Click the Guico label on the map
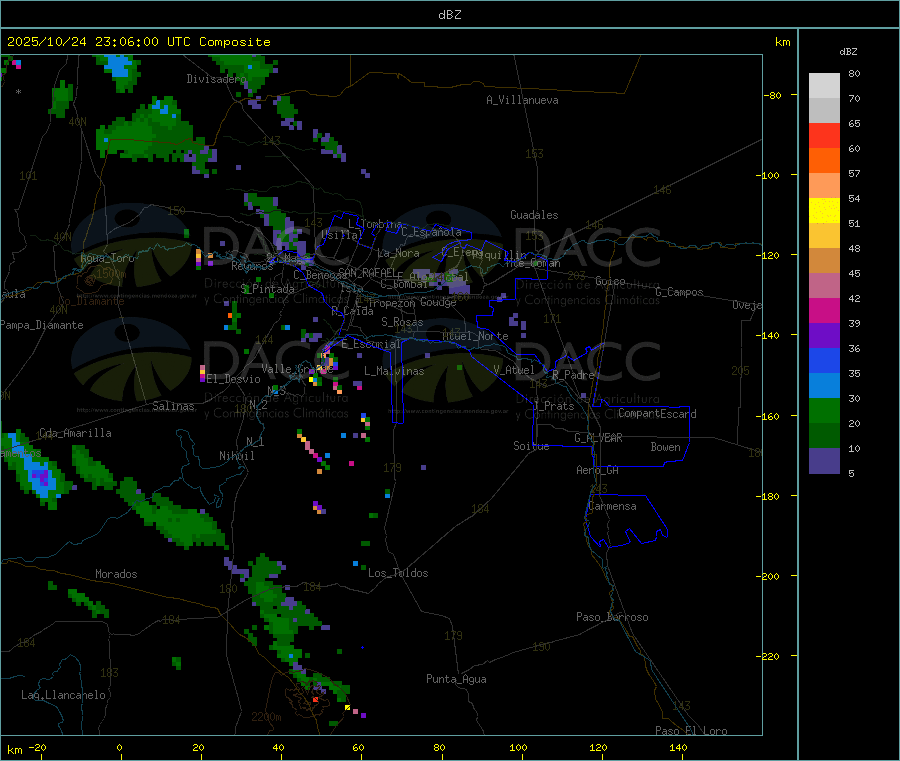 click(610, 281)
